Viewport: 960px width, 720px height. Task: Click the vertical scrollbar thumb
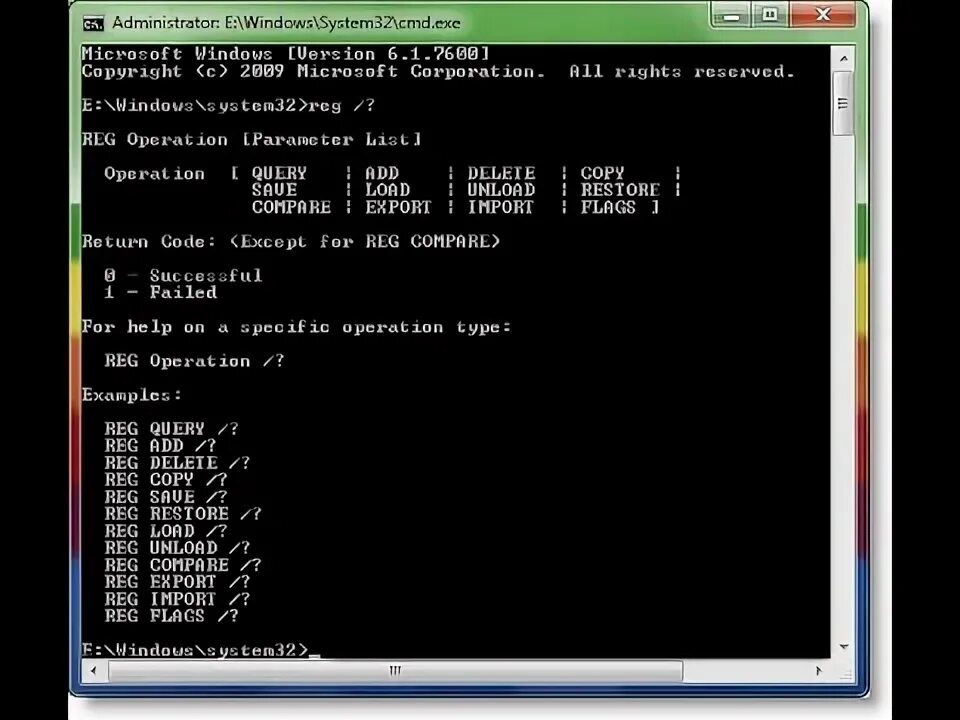[844, 103]
